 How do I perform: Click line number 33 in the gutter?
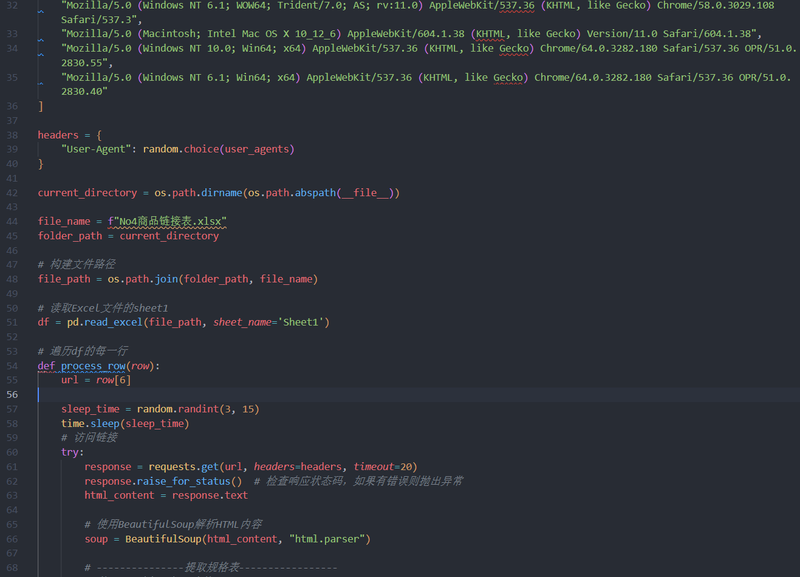(12, 34)
